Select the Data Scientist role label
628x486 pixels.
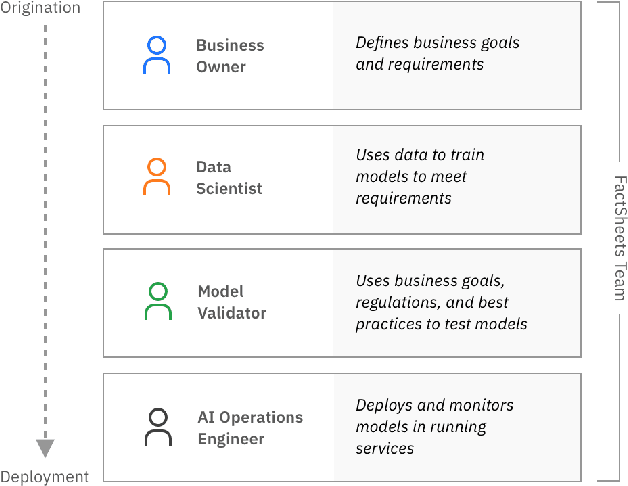point(229,178)
